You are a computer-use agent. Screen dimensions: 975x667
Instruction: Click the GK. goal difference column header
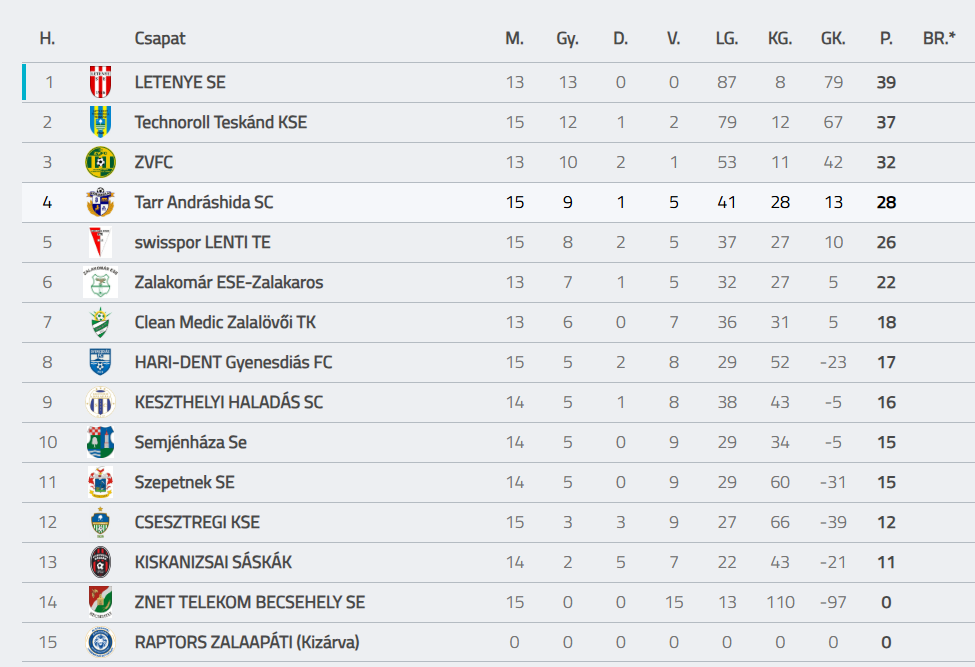coord(833,39)
